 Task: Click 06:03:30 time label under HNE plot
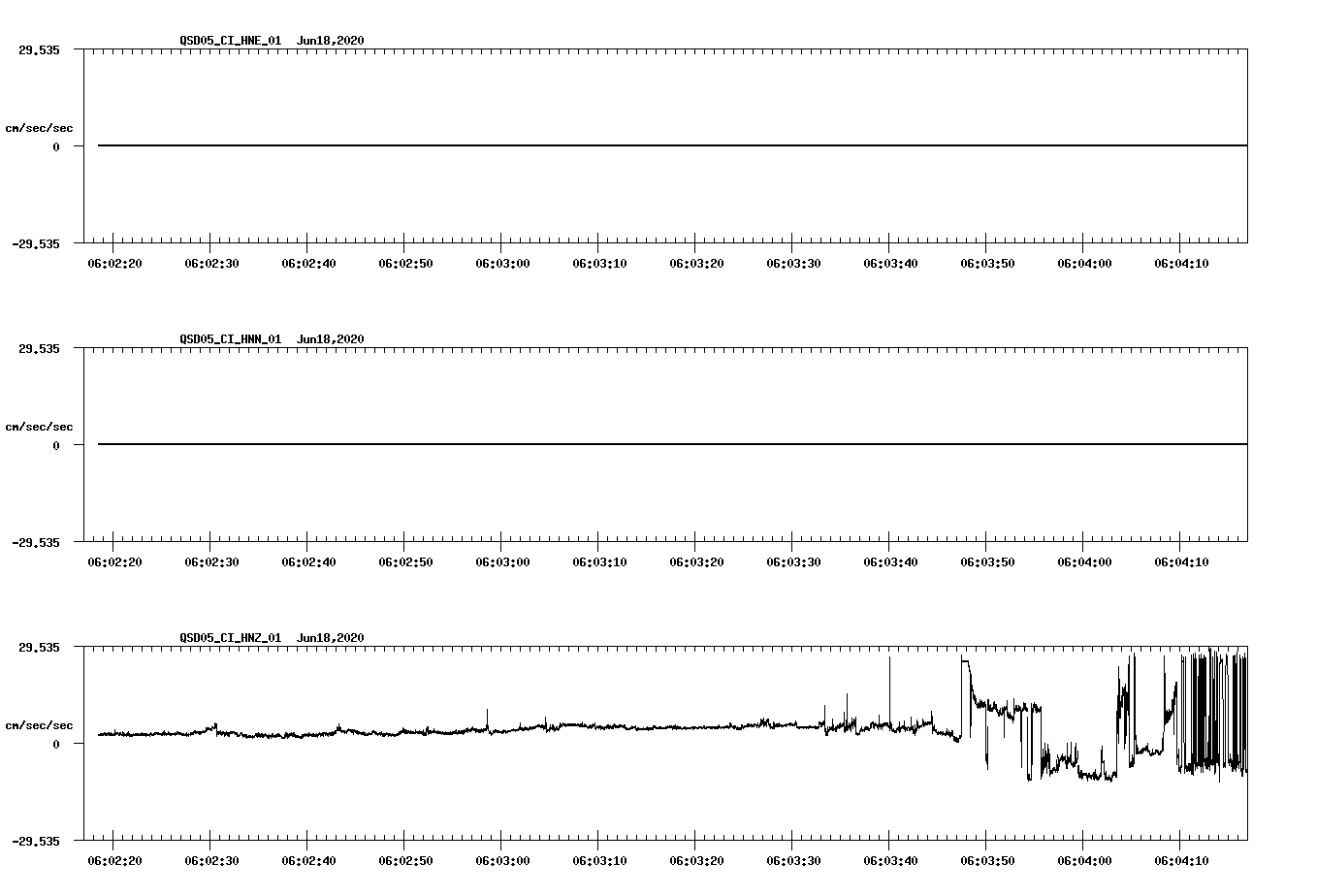(793, 263)
